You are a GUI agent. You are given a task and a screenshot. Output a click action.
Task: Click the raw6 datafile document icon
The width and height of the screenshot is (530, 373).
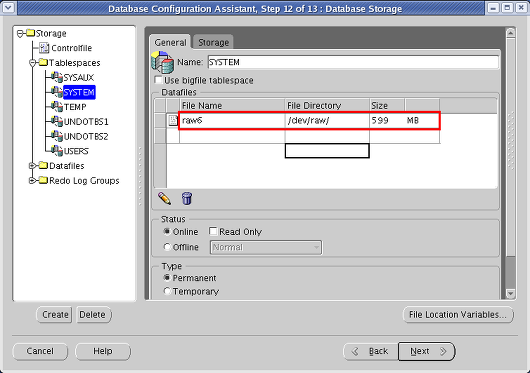click(173, 120)
